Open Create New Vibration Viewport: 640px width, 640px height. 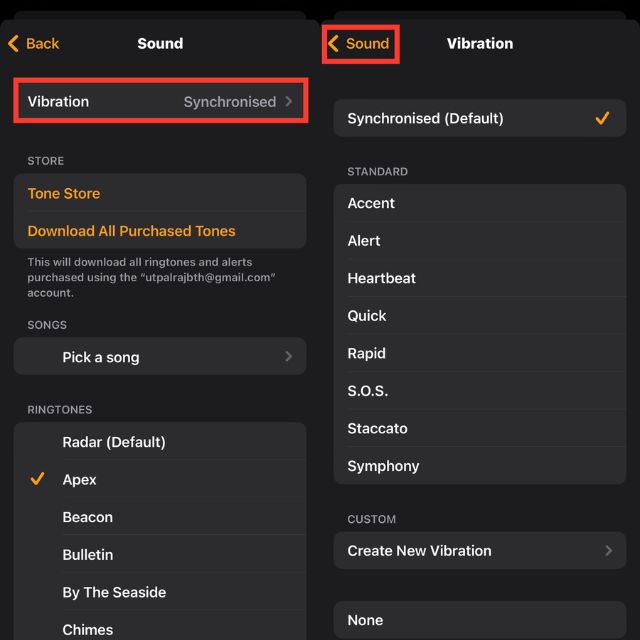[479, 551]
